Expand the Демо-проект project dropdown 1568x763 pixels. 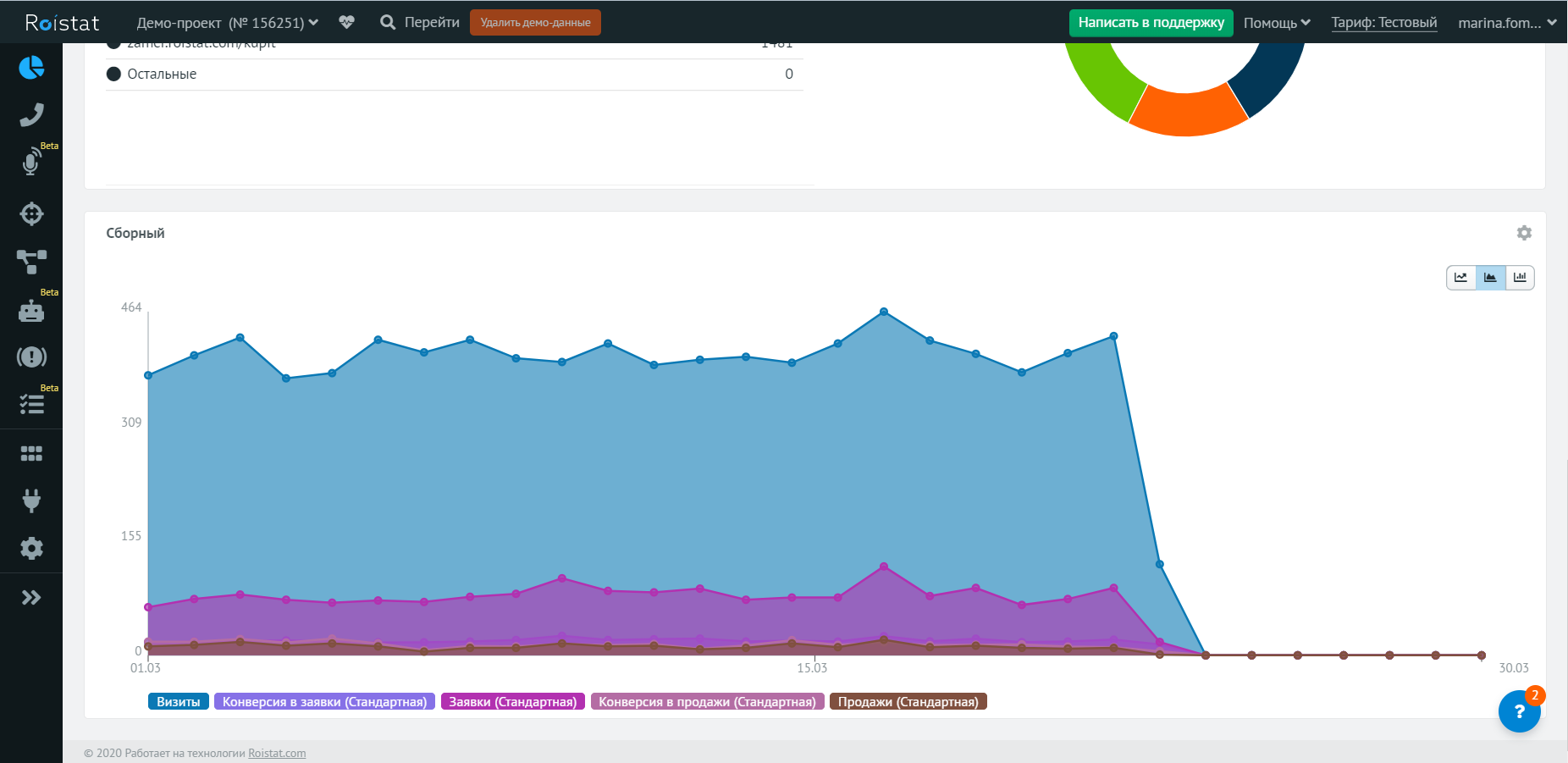[227, 23]
